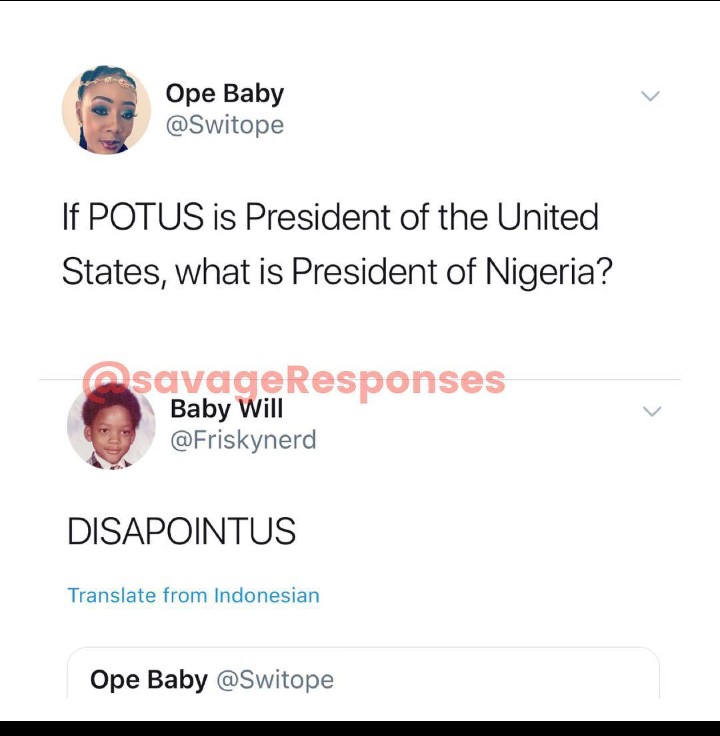This screenshot has width=720, height=736.
Task: Open the quoted tweet card
Action: [363, 675]
